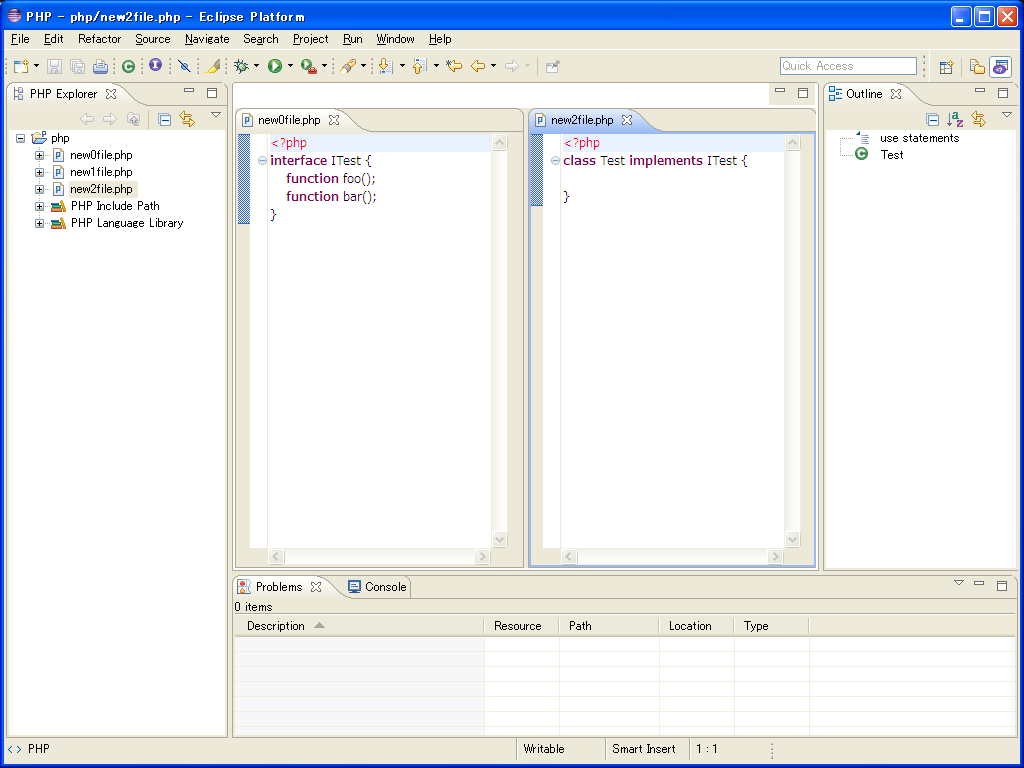The height and width of the screenshot is (768, 1024).
Task: Click the Location column header
Action: [x=696, y=626]
